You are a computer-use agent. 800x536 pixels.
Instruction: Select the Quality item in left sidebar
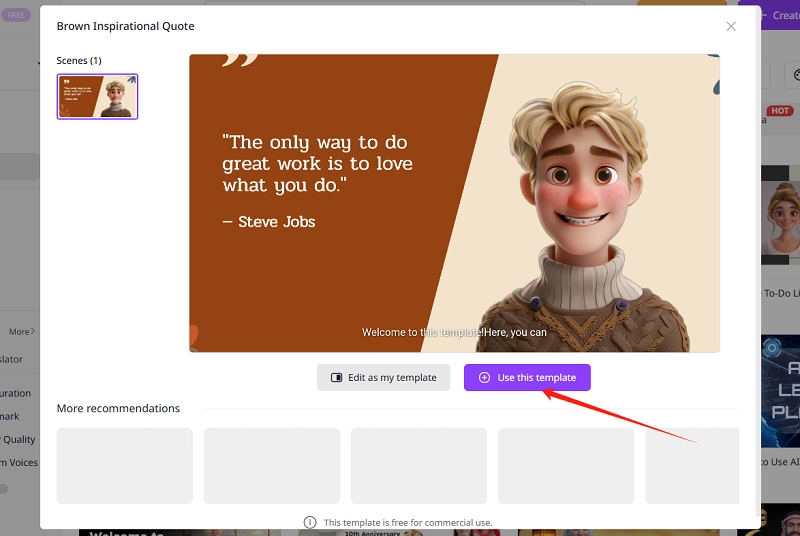click(18, 439)
